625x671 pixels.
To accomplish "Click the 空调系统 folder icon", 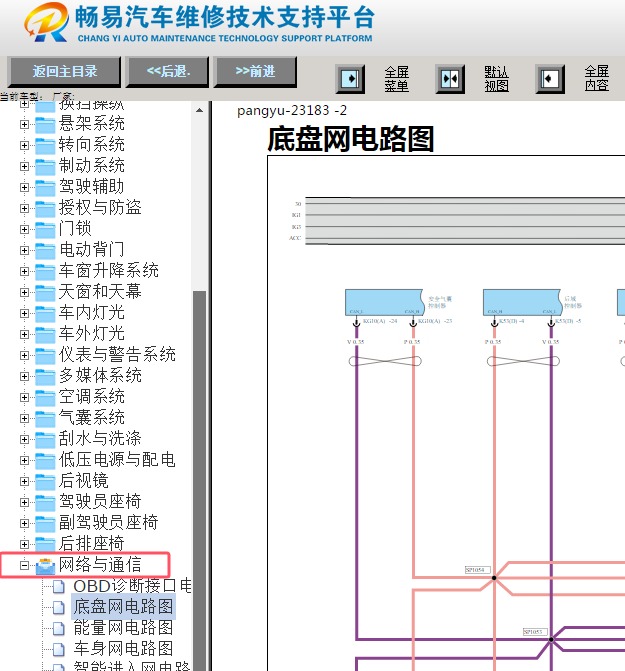I will tap(45, 397).
